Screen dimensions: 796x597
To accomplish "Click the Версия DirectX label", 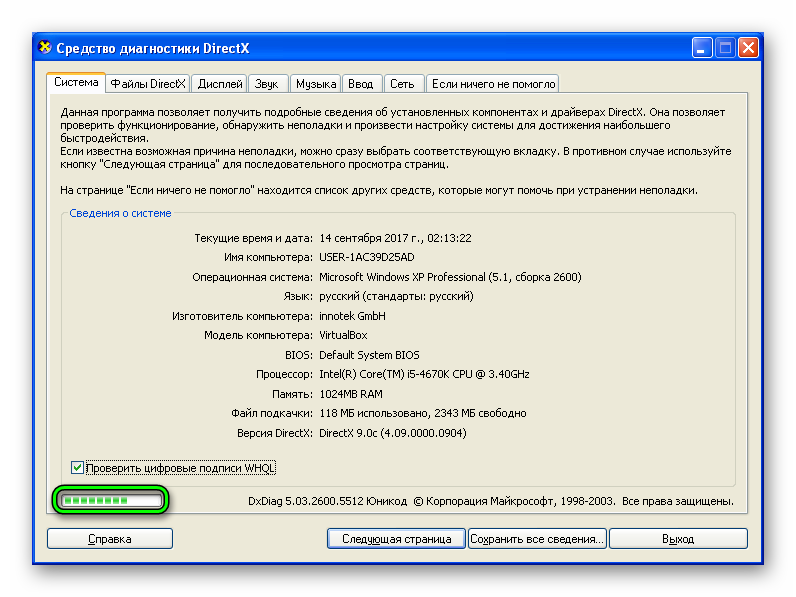I will [275, 433].
